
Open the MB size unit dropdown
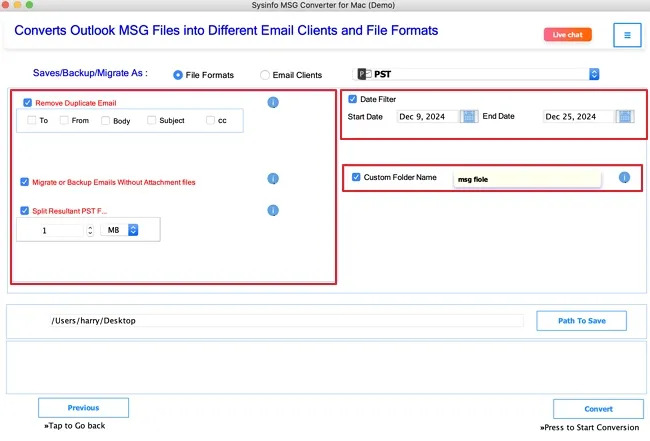pos(133,230)
